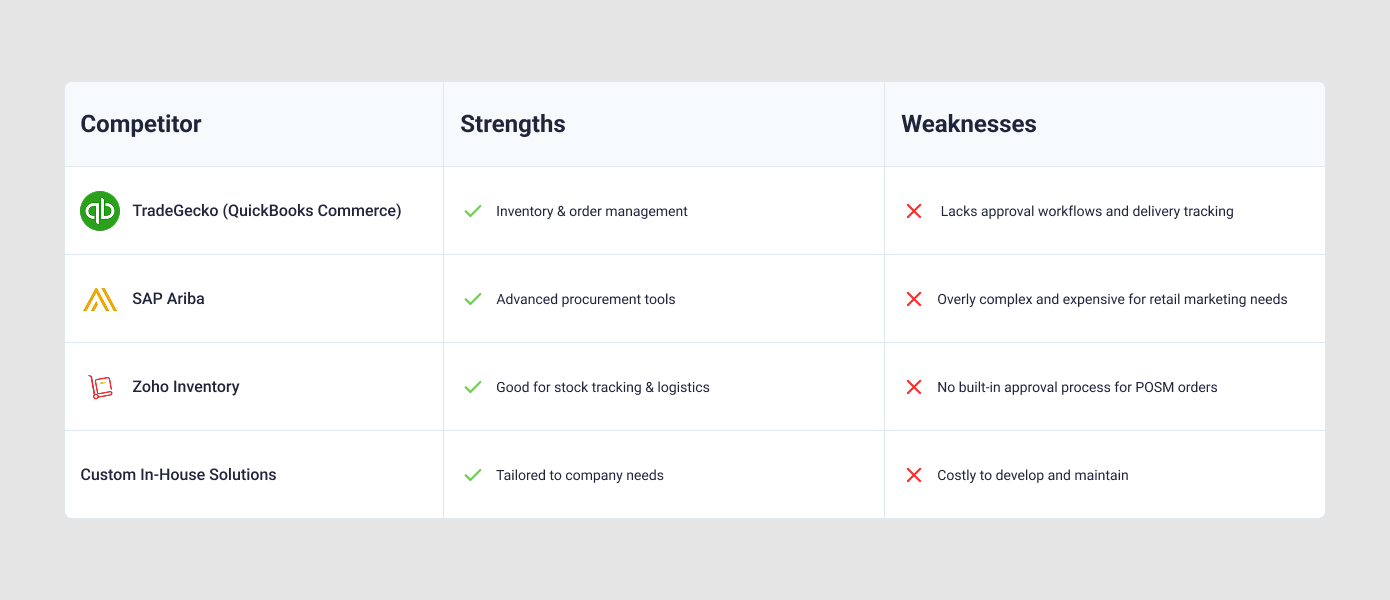Click red X beside Costly to develop
The width and height of the screenshot is (1390, 600).
point(914,475)
